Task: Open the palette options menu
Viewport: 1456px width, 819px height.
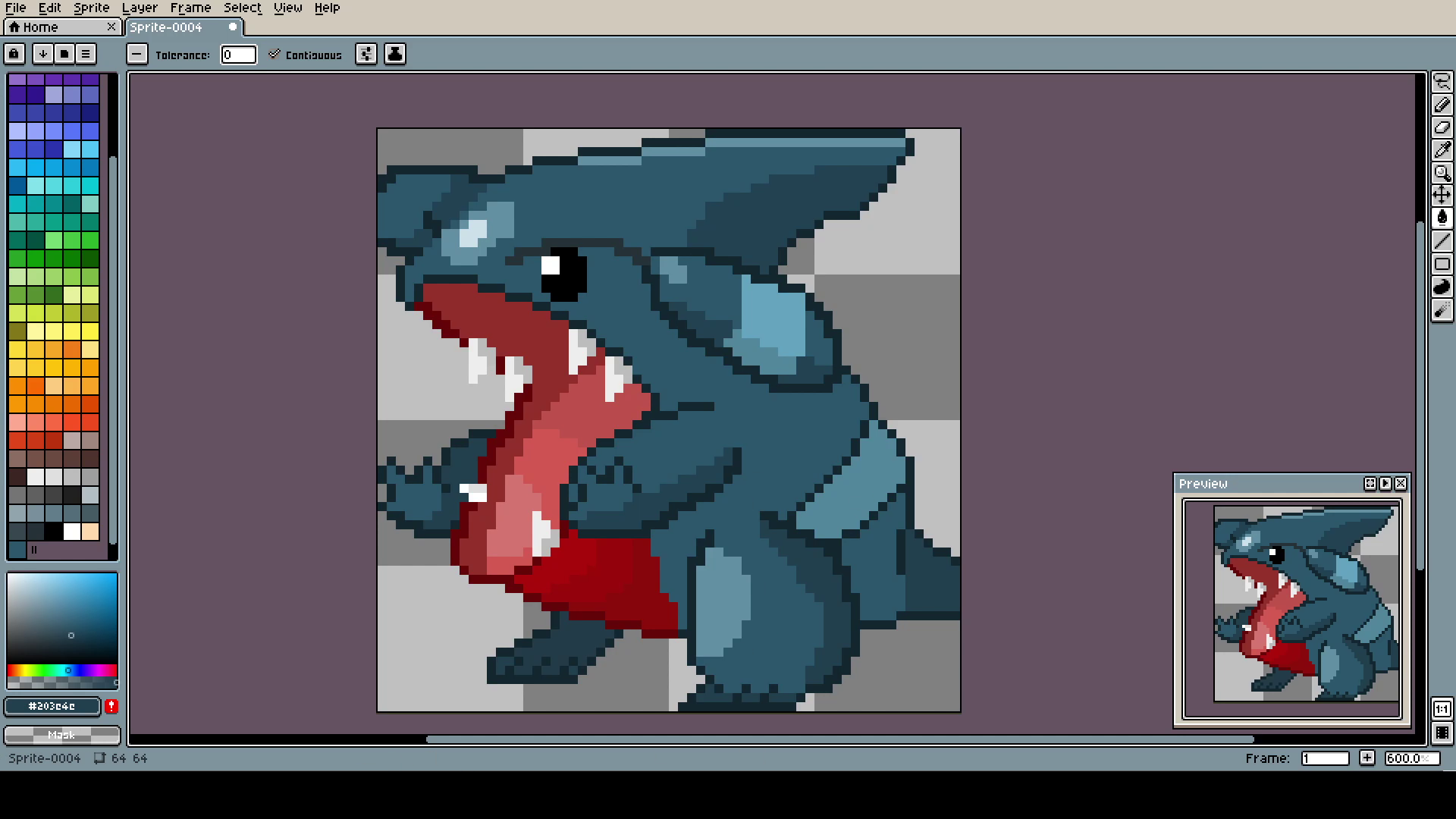Action: (x=86, y=54)
